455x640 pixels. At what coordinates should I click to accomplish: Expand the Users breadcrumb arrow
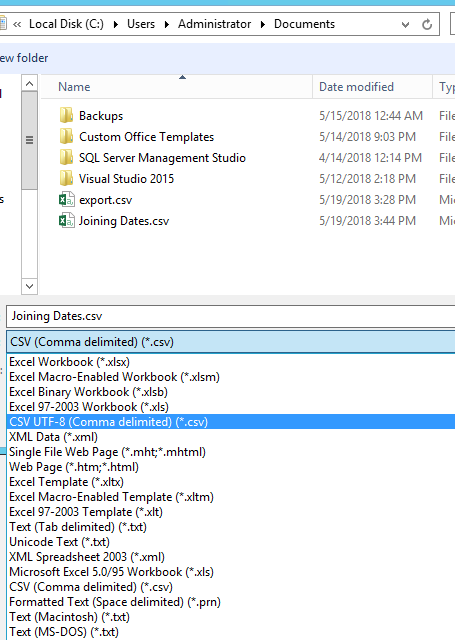tap(167, 24)
